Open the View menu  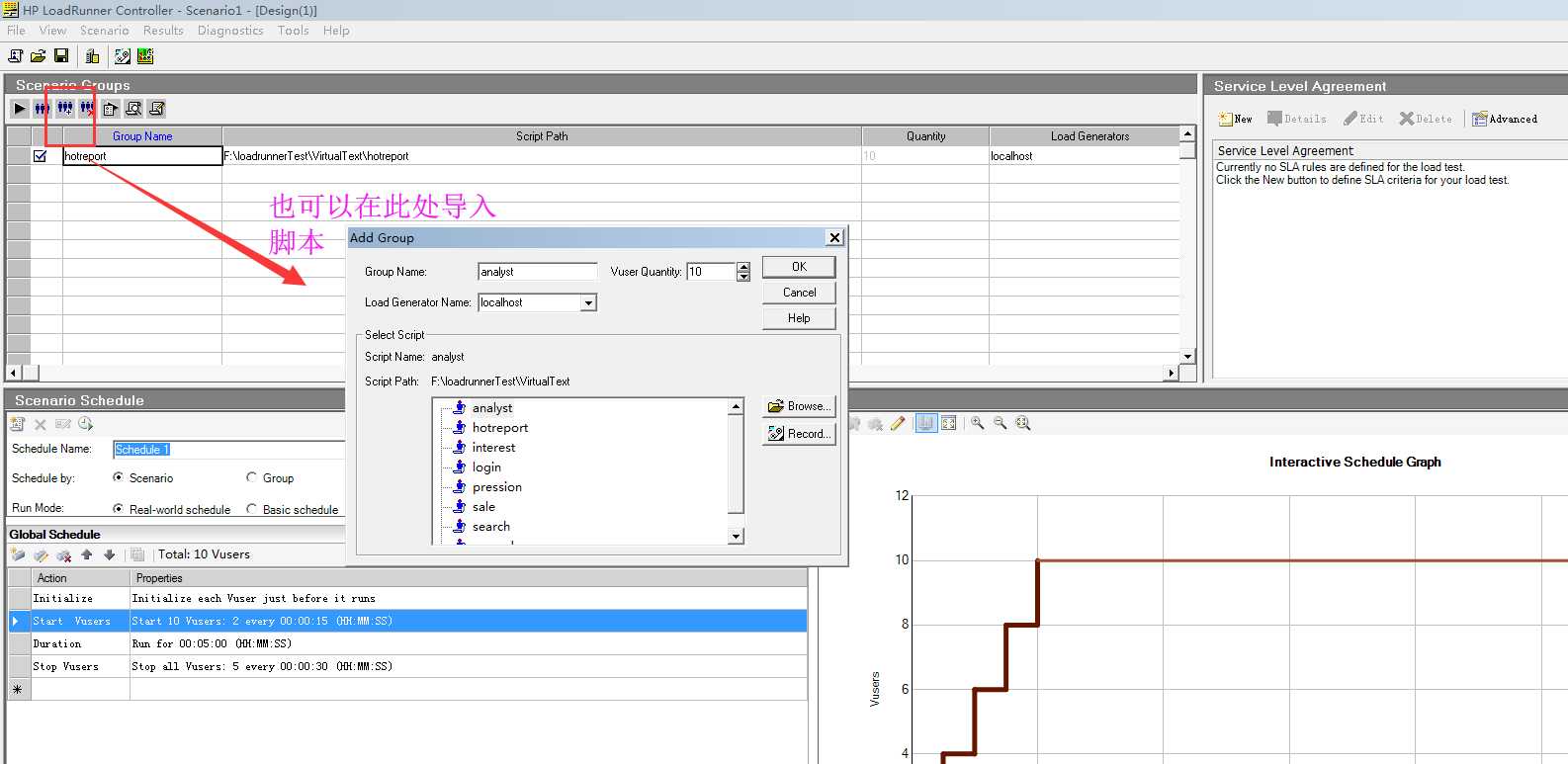[x=52, y=31]
